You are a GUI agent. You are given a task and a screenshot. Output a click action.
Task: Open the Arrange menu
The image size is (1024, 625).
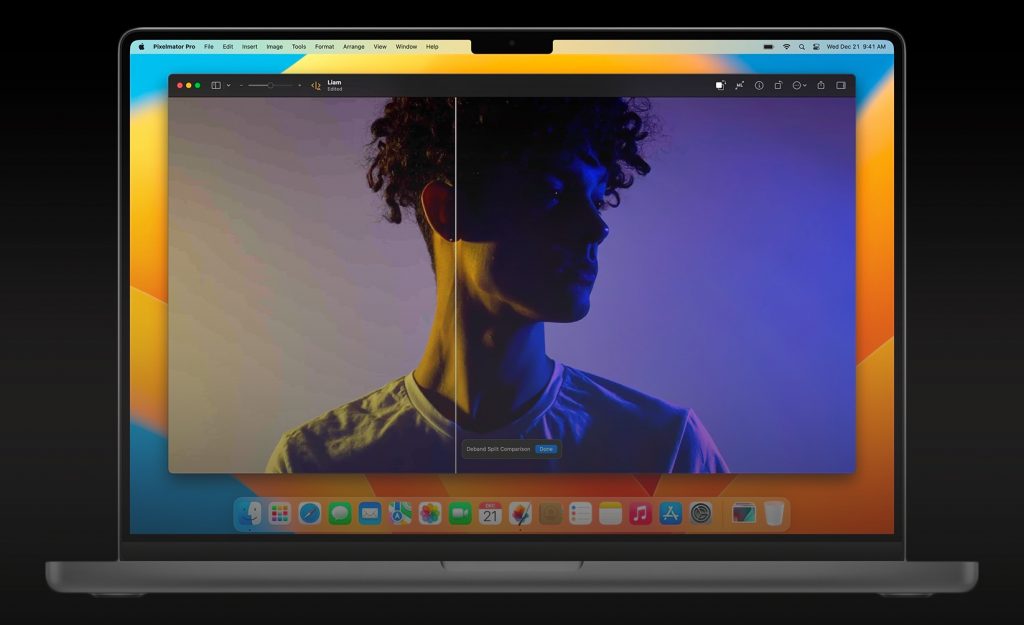click(354, 46)
